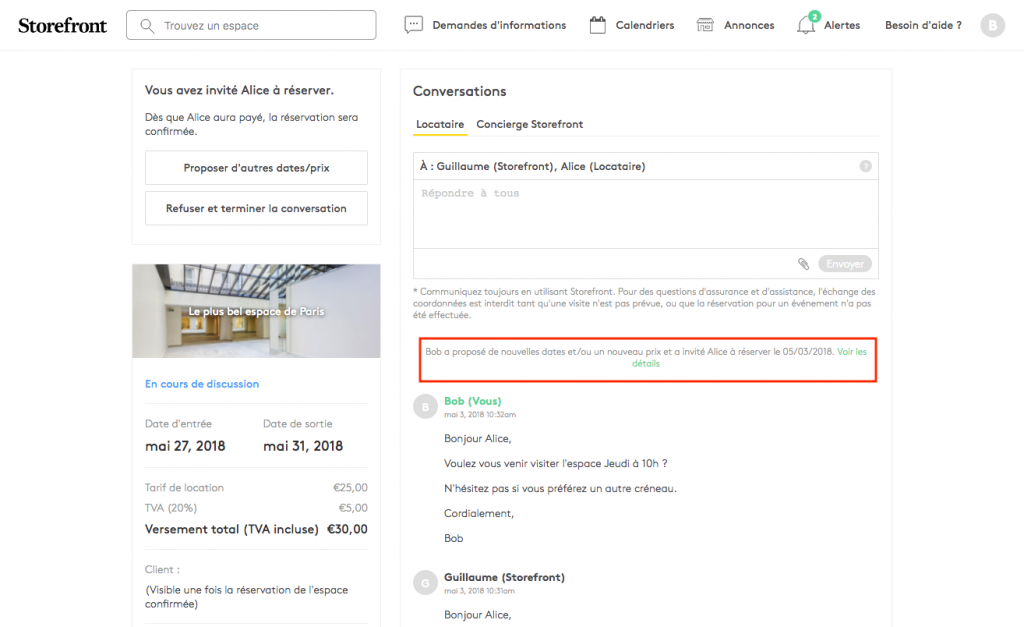Open the Paris space listing thumbnail
Image resolution: width=1024 pixels, height=627 pixels.
click(x=256, y=311)
